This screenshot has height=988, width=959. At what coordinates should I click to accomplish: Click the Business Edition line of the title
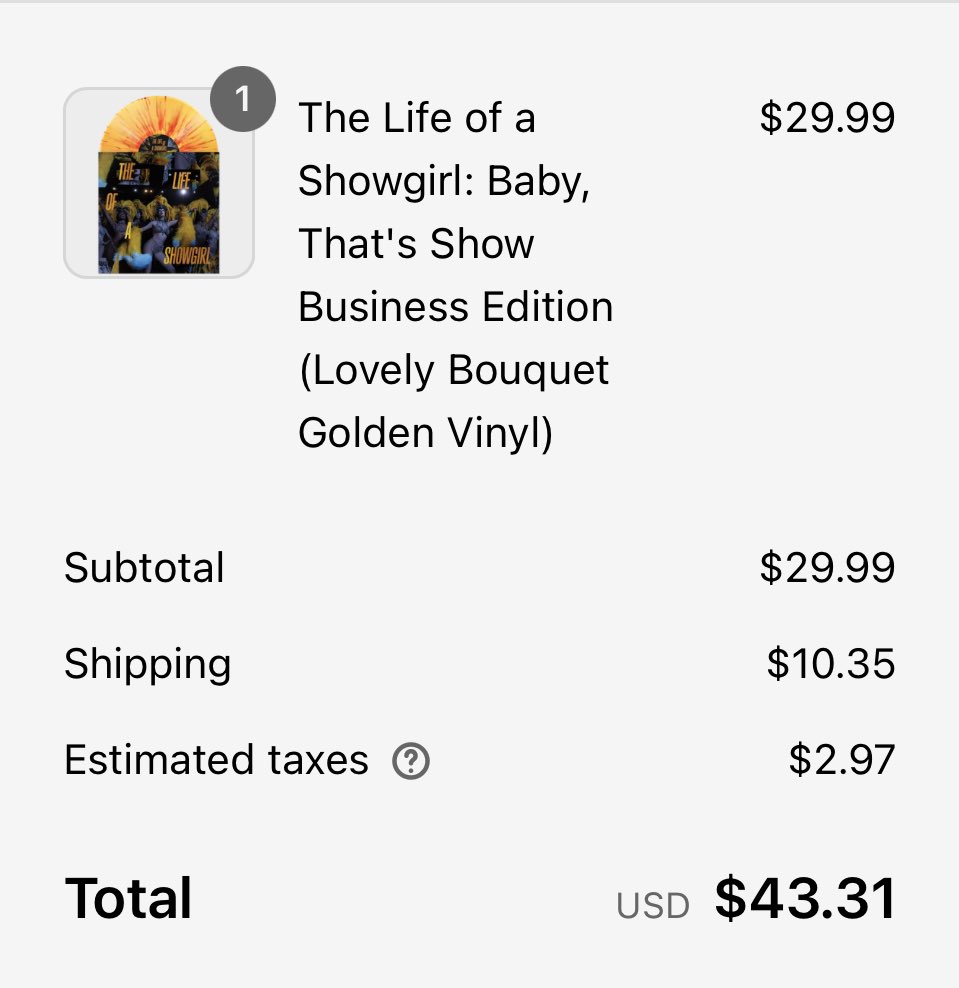456,307
